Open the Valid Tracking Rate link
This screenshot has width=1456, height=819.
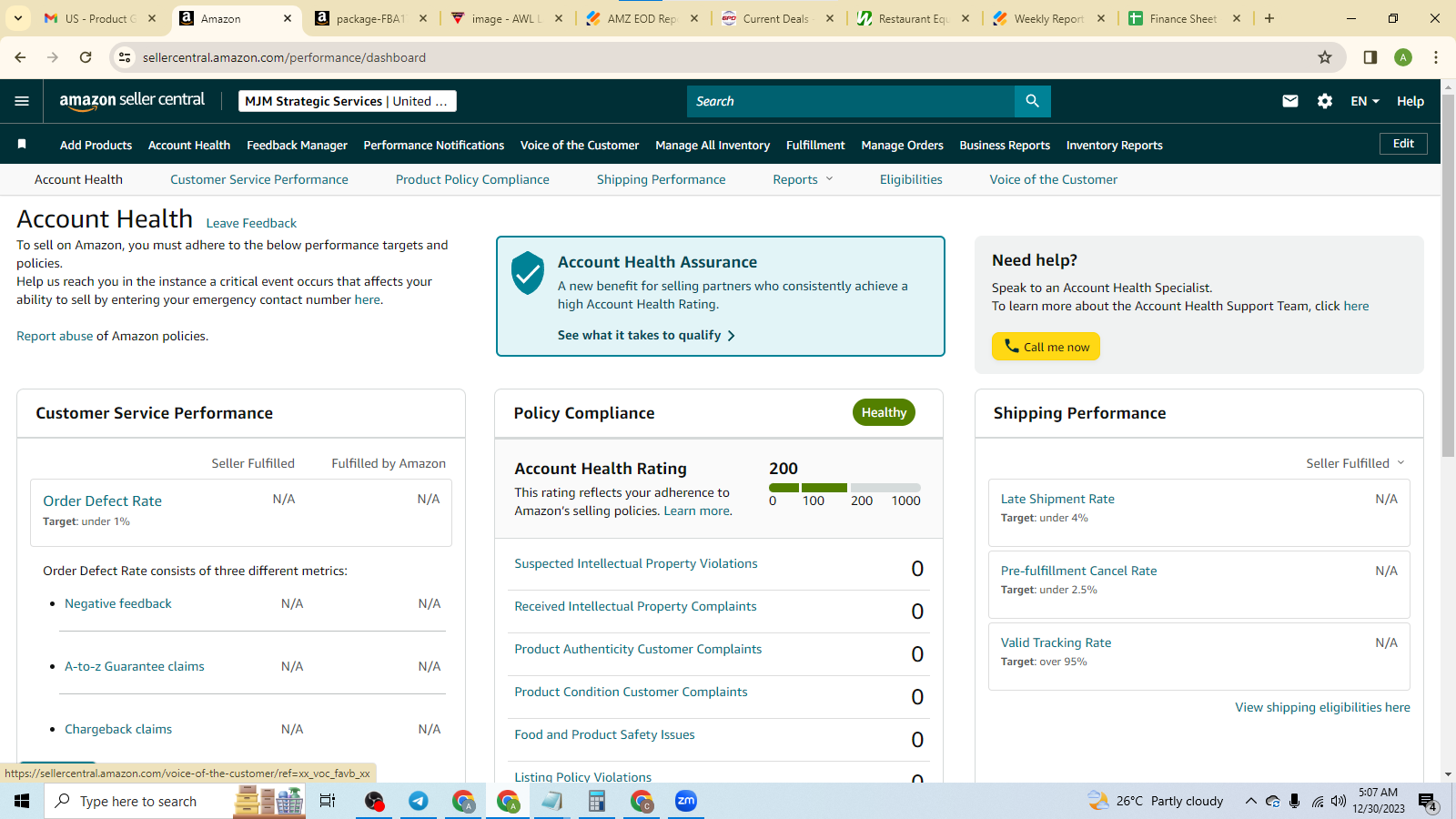1056,642
